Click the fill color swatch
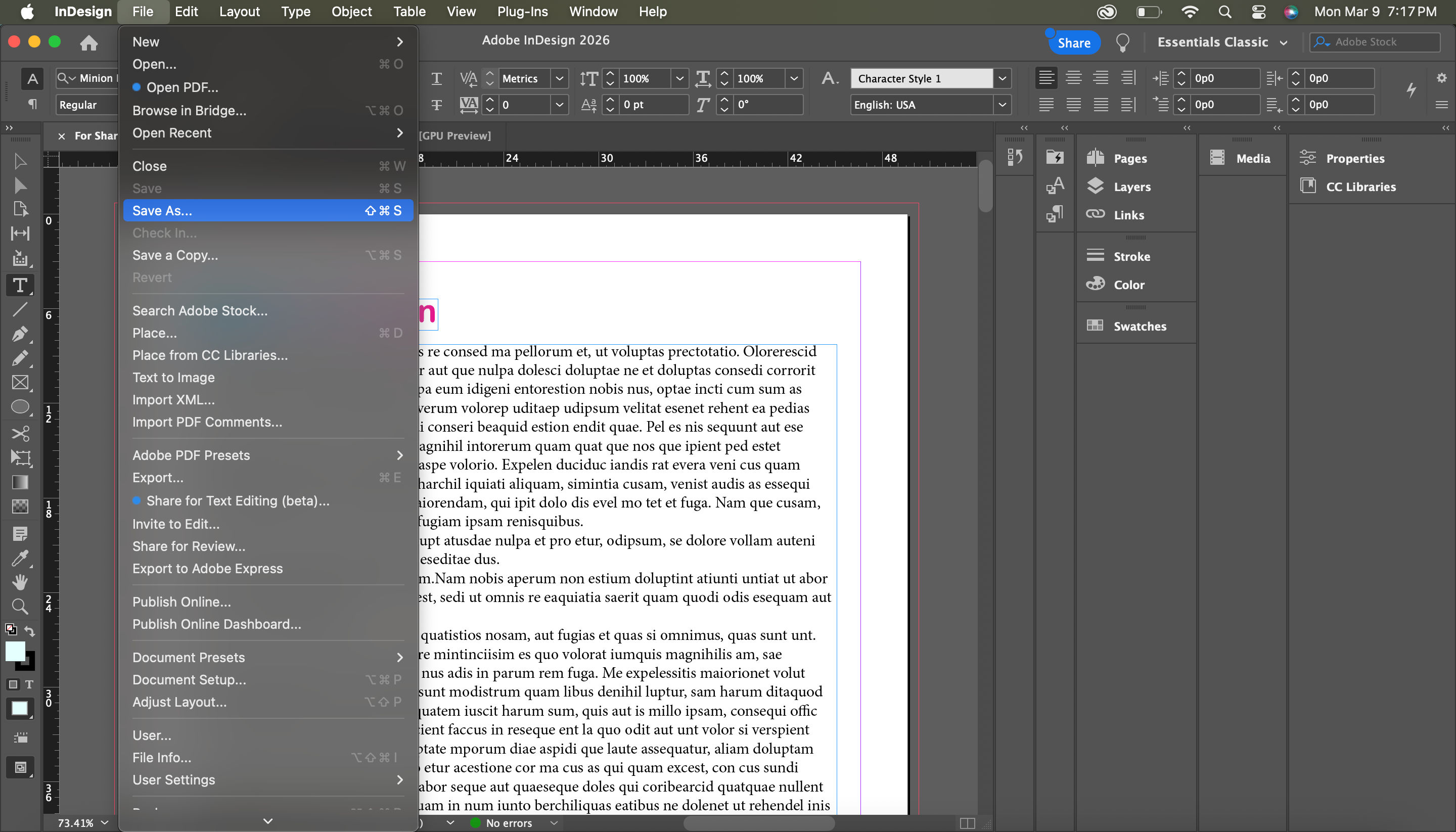1456x832 pixels. click(16, 652)
